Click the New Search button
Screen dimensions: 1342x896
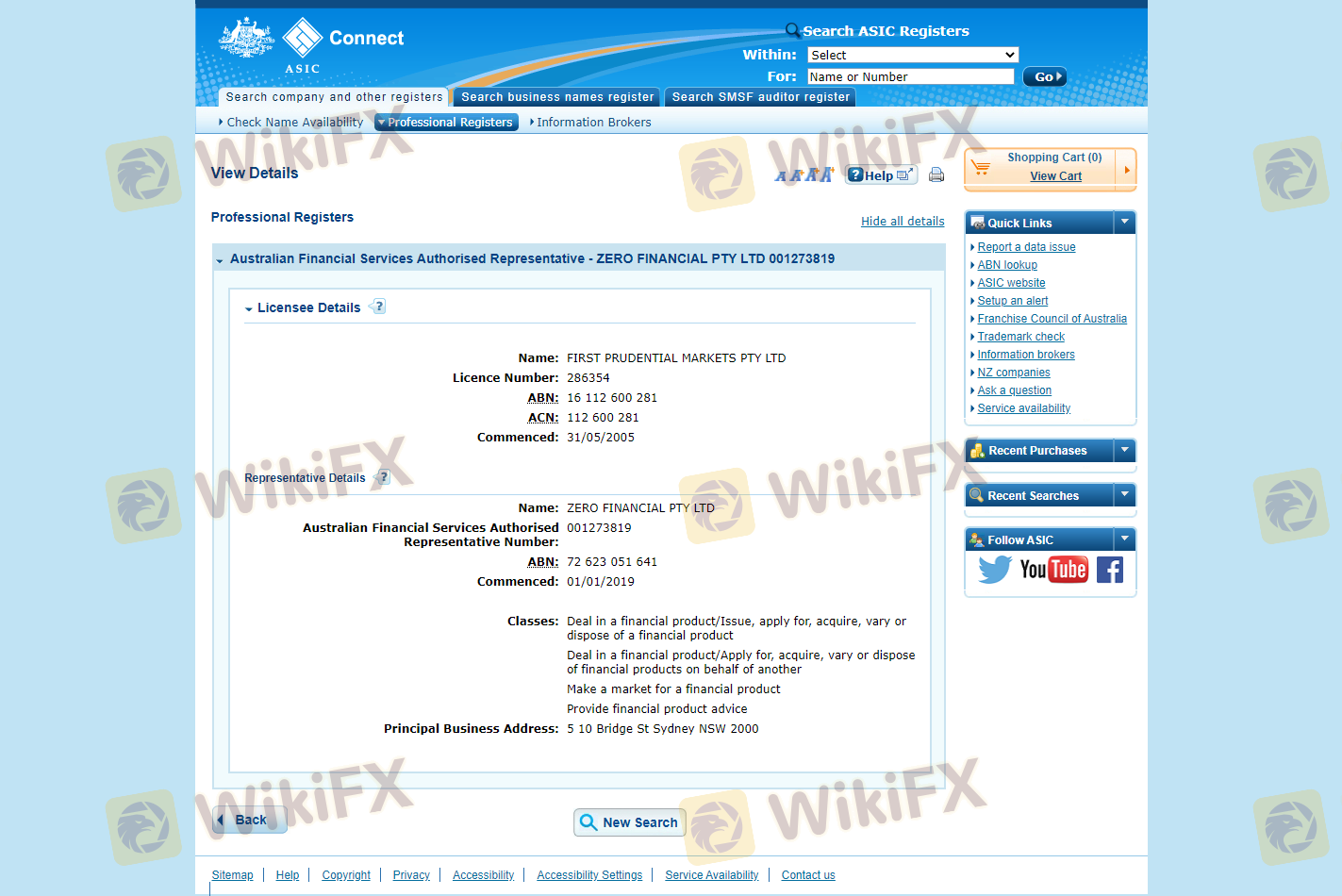point(629,822)
